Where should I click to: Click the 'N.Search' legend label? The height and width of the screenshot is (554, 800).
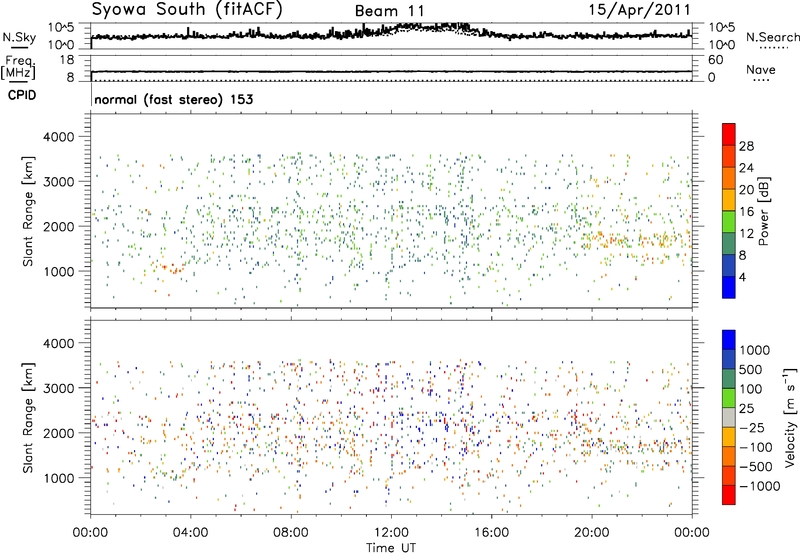click(773, 37)
